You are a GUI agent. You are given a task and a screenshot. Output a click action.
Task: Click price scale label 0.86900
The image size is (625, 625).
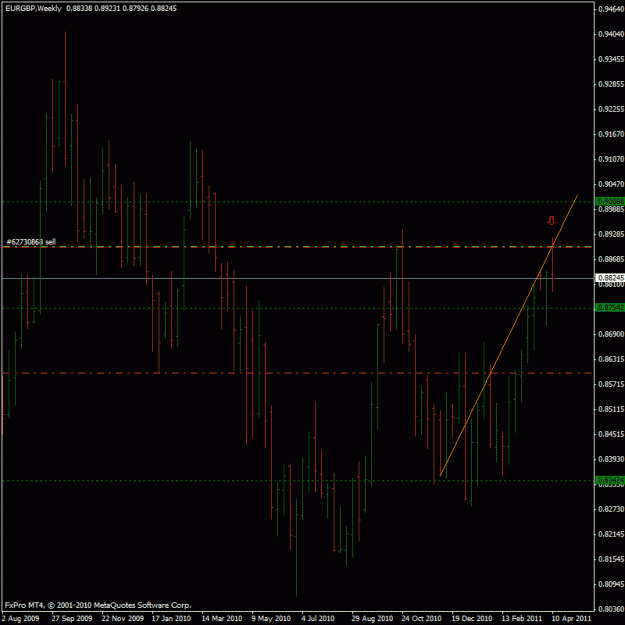(x=611, y=334)
